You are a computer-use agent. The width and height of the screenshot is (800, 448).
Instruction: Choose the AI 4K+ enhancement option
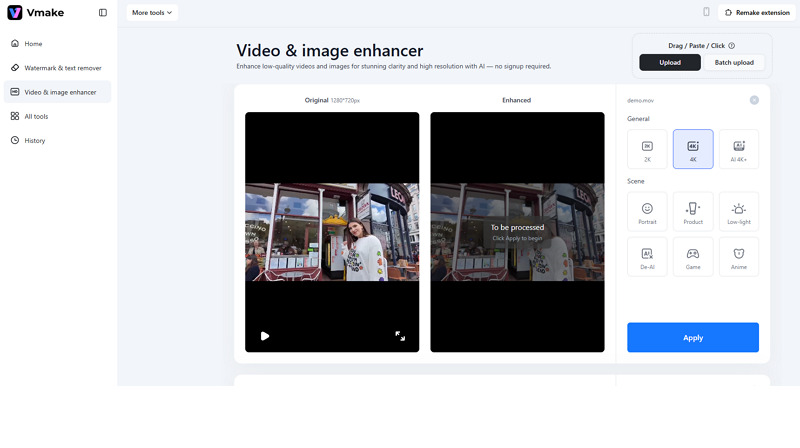pos(739,149)
